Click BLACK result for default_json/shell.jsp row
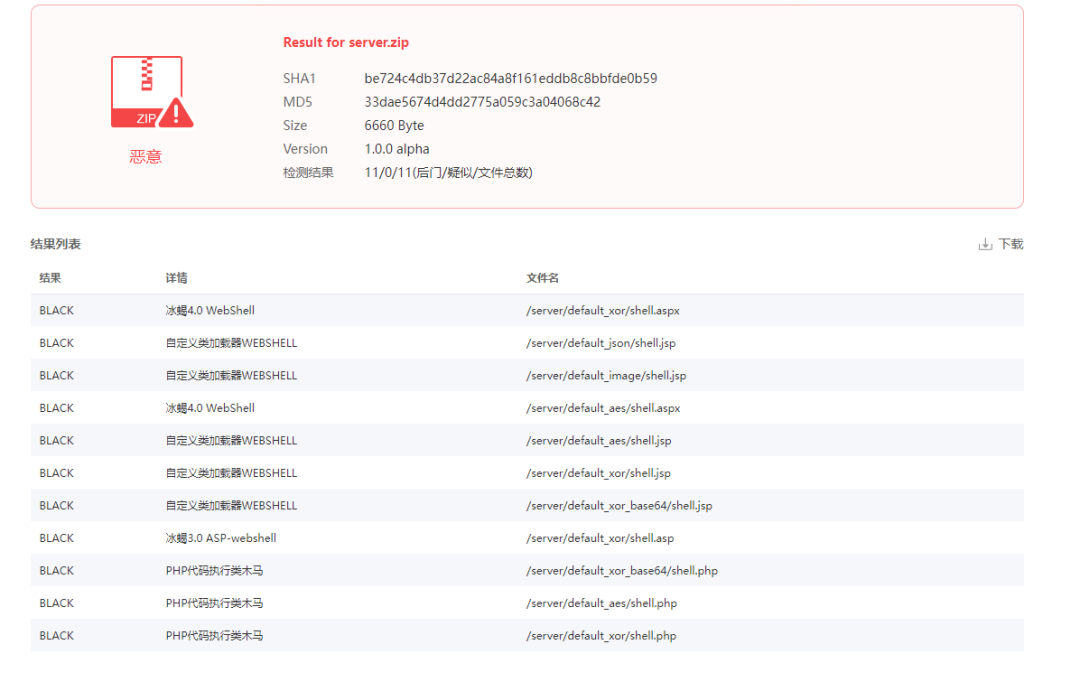Viewport: 1080px width, 682px height. pos(56,343)
